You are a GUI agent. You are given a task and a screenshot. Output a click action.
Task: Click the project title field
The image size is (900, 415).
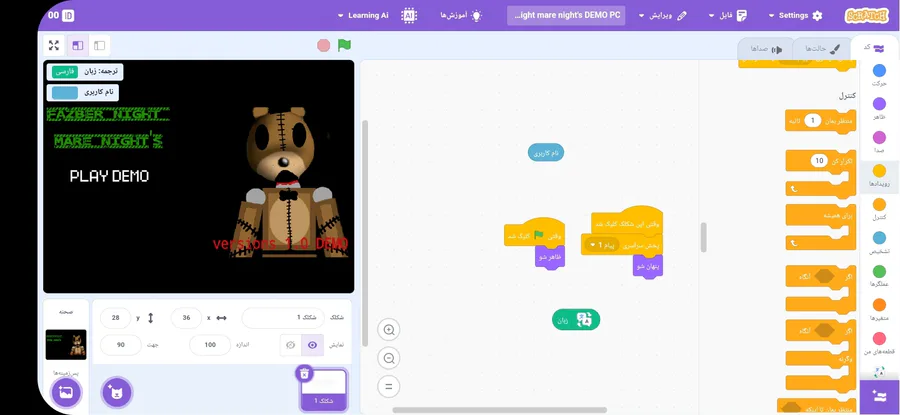(x=566, y=15)
